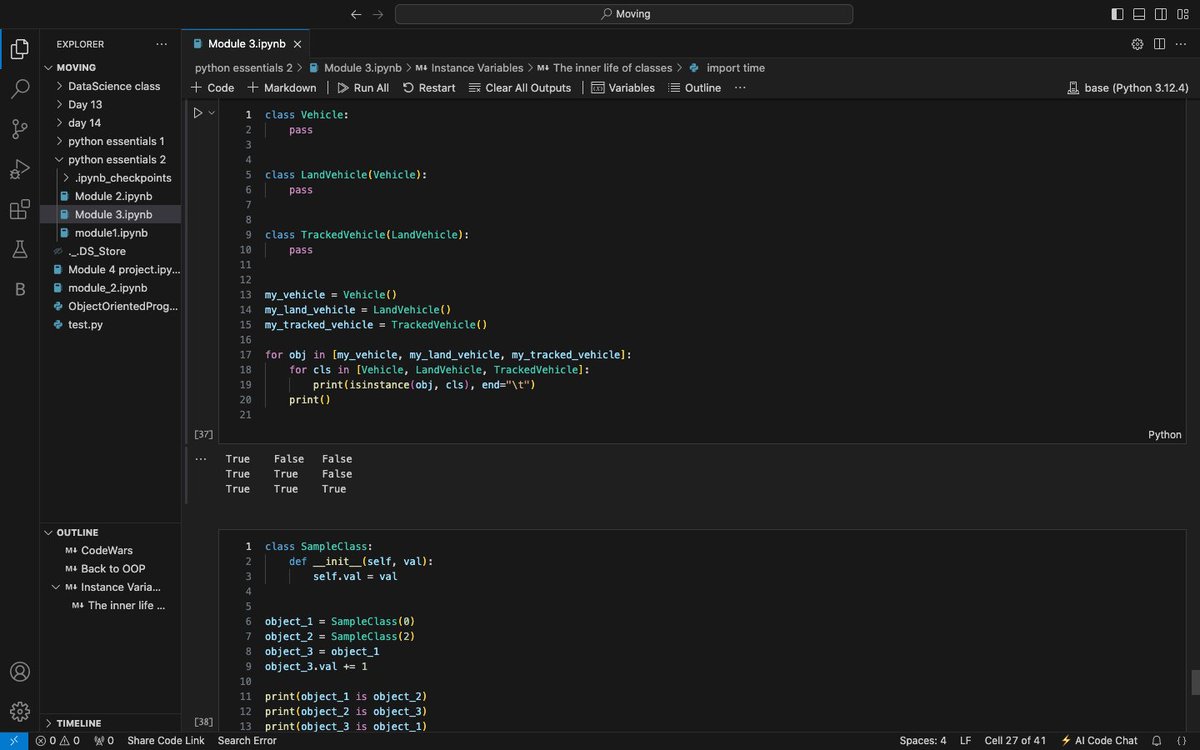Open the B extension icon in activity bar

pyautogui.click(x=19, y=290)
